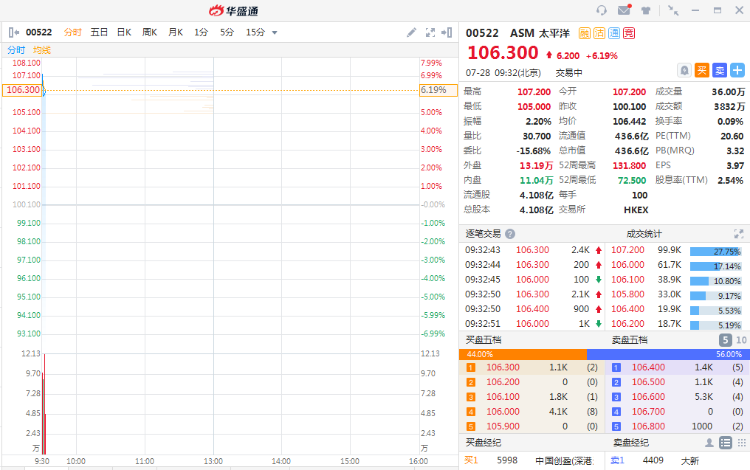Click help icon beside 逐笔交易
The width and height of the screenshot is (750, 470).
pos(510,234)
